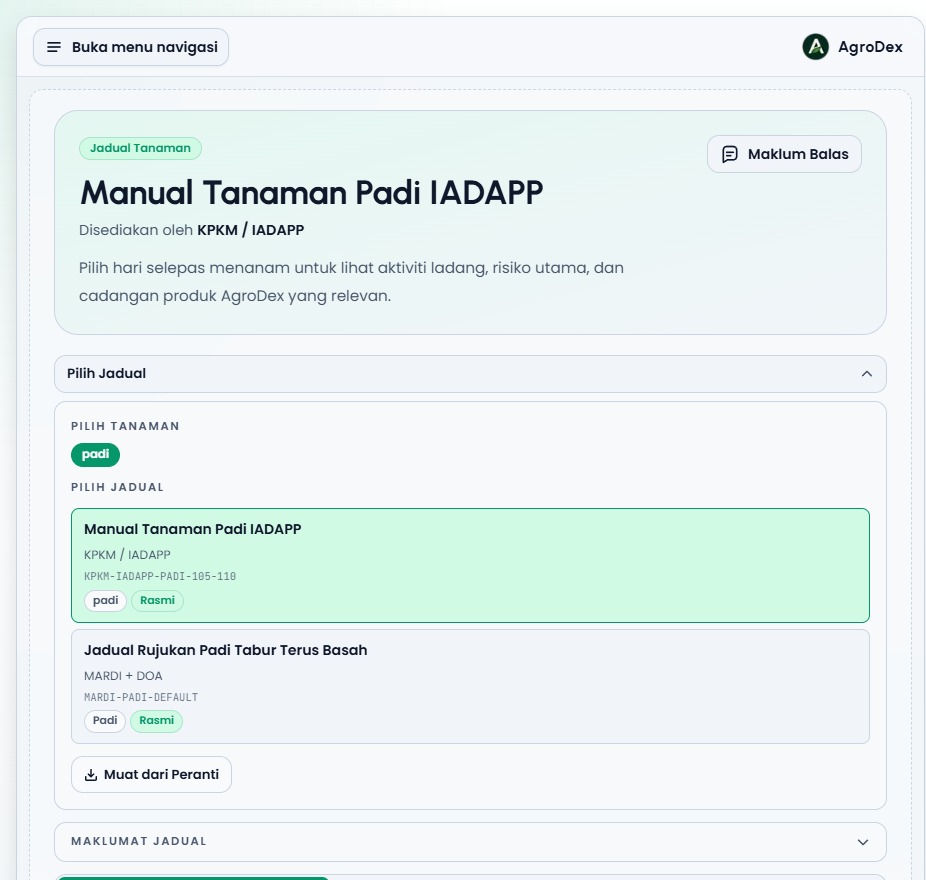Viewport: 926px width, 880px height.
Task: Click the PILIH JADUAL label
Action: coord(118,488)
